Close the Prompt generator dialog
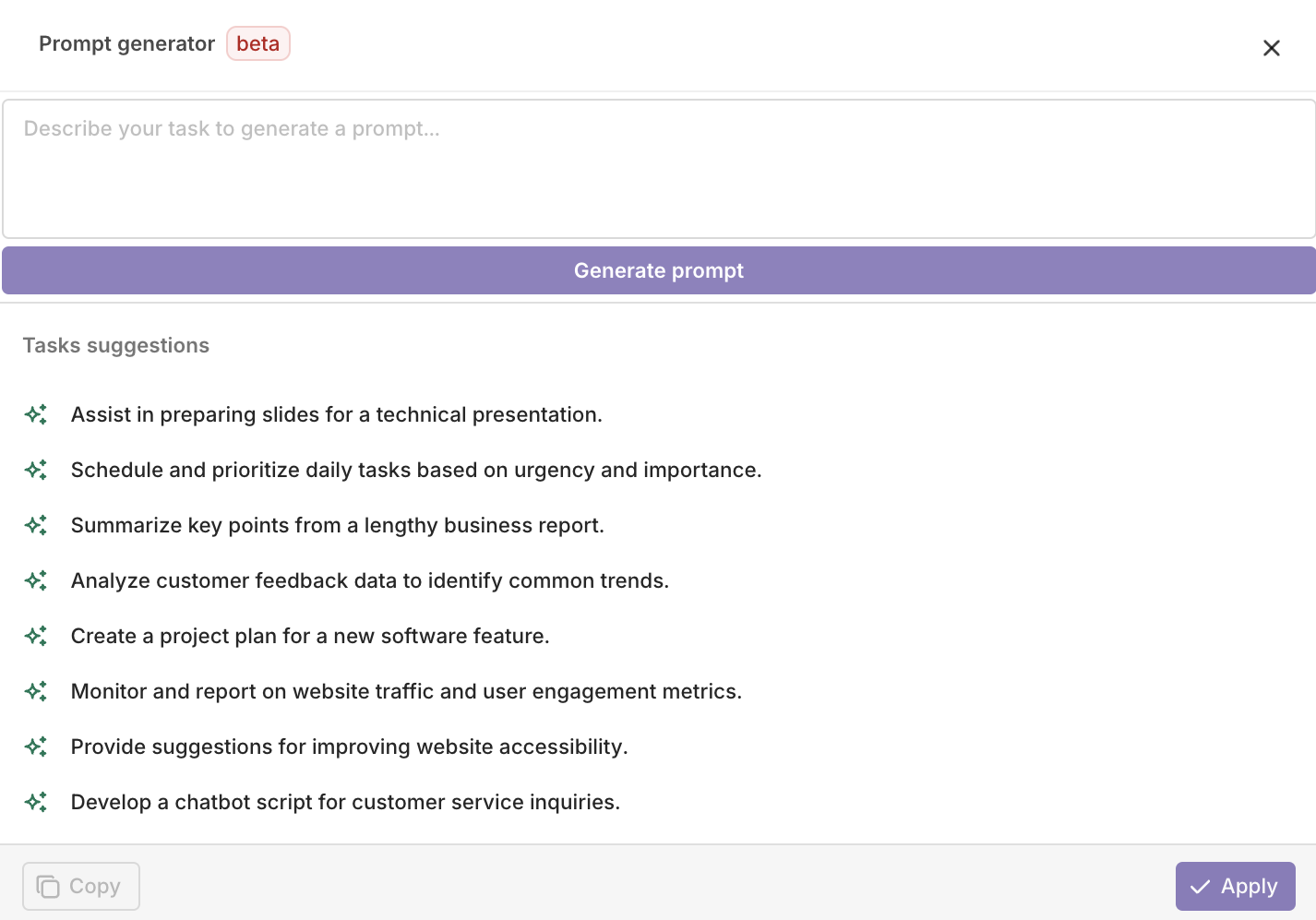 1271,48
